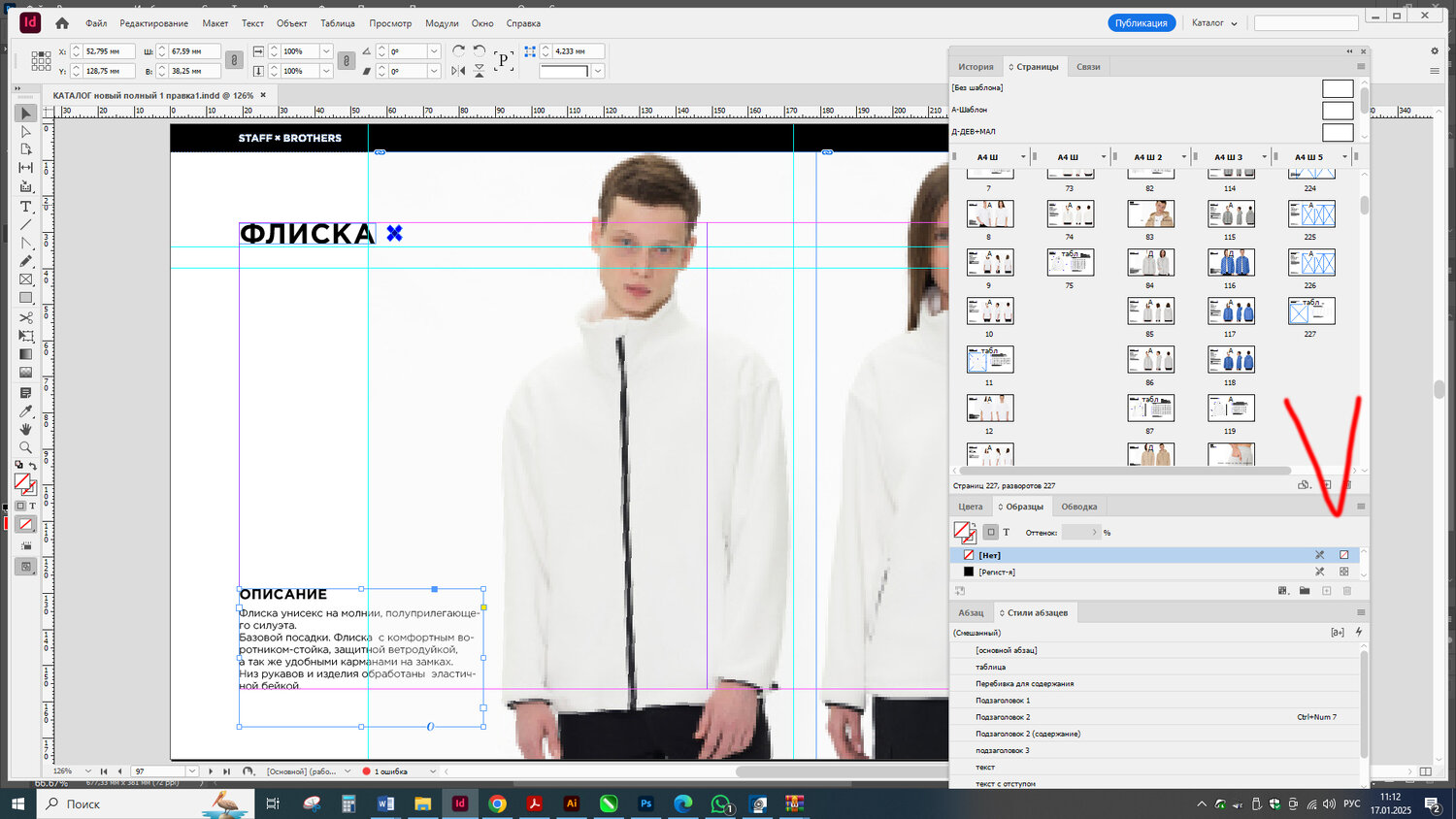Screen dimensions: 1456x819
Task: Open Photoshop from the Windows taskbar
Action: tap(645, 803)
